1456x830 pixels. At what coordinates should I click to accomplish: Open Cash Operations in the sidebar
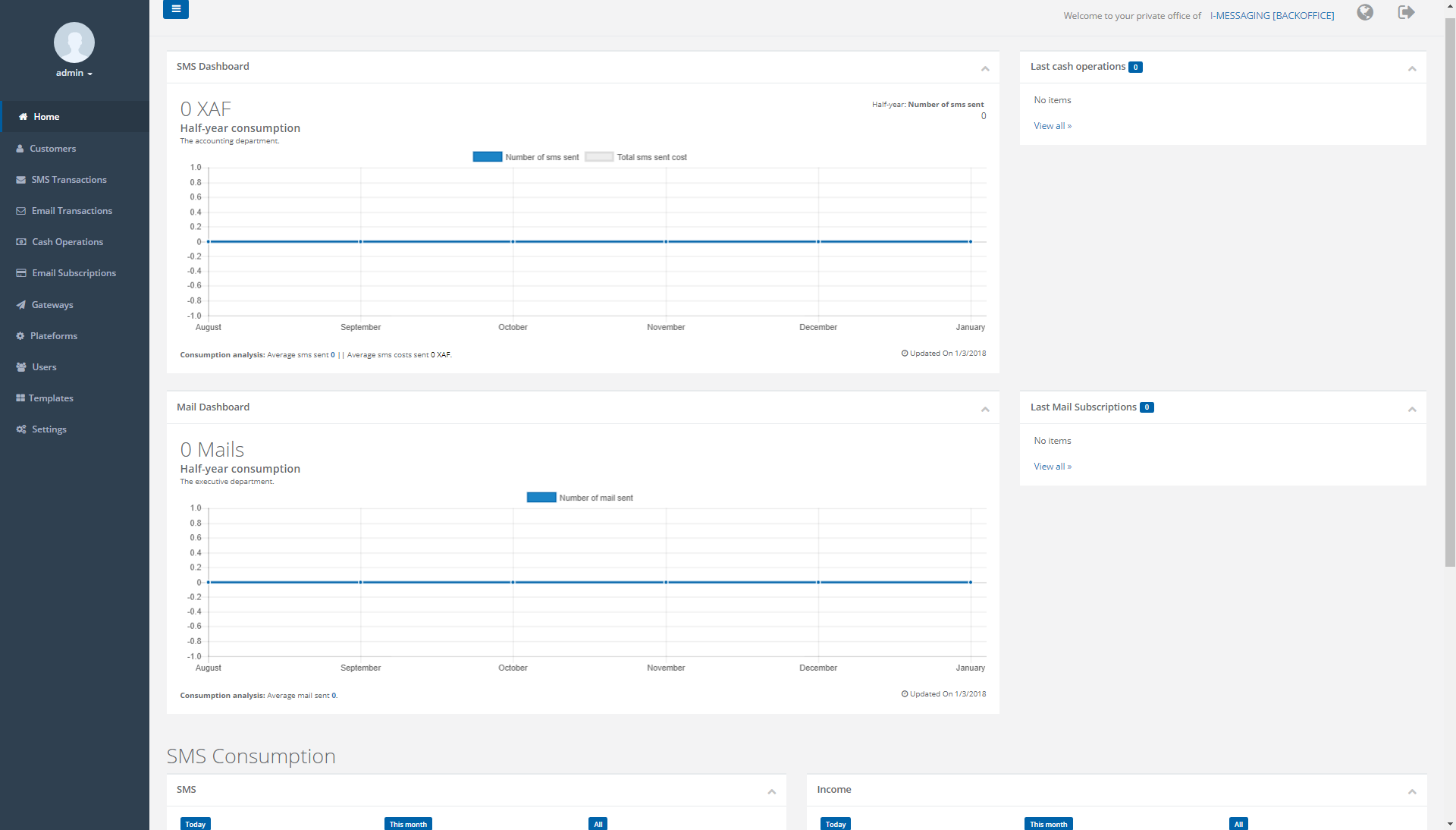pyautogui.click(x=67, y=242)
